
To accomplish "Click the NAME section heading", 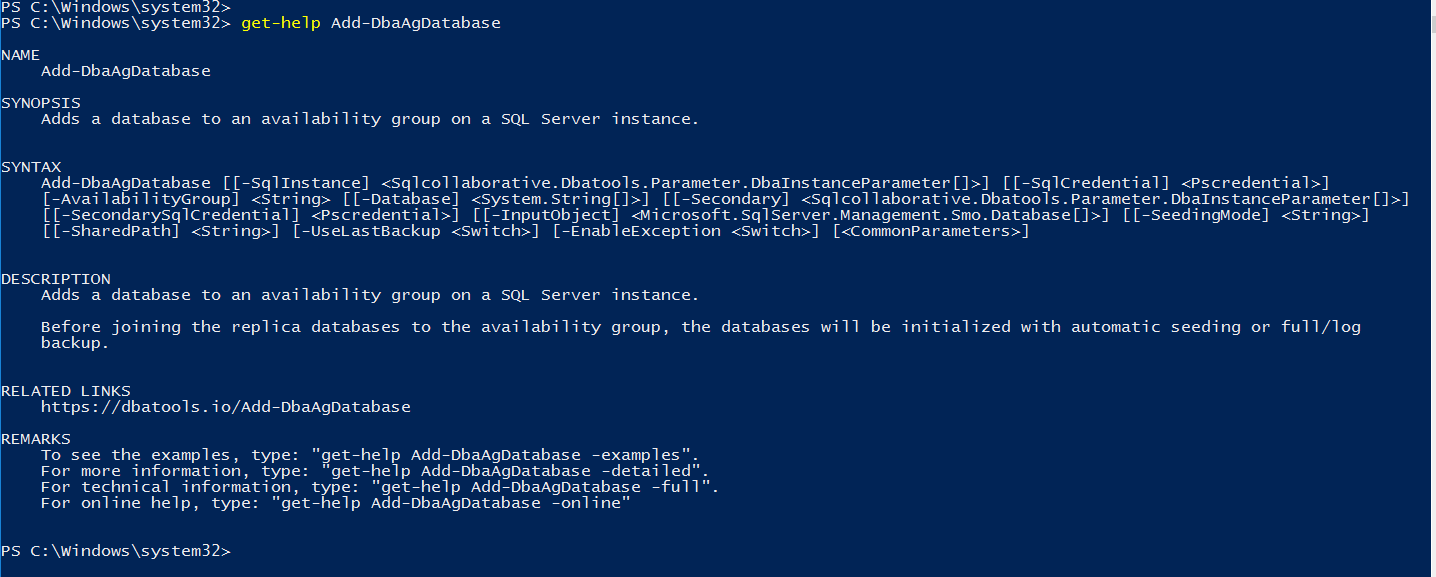I will [x=21, y=55].
